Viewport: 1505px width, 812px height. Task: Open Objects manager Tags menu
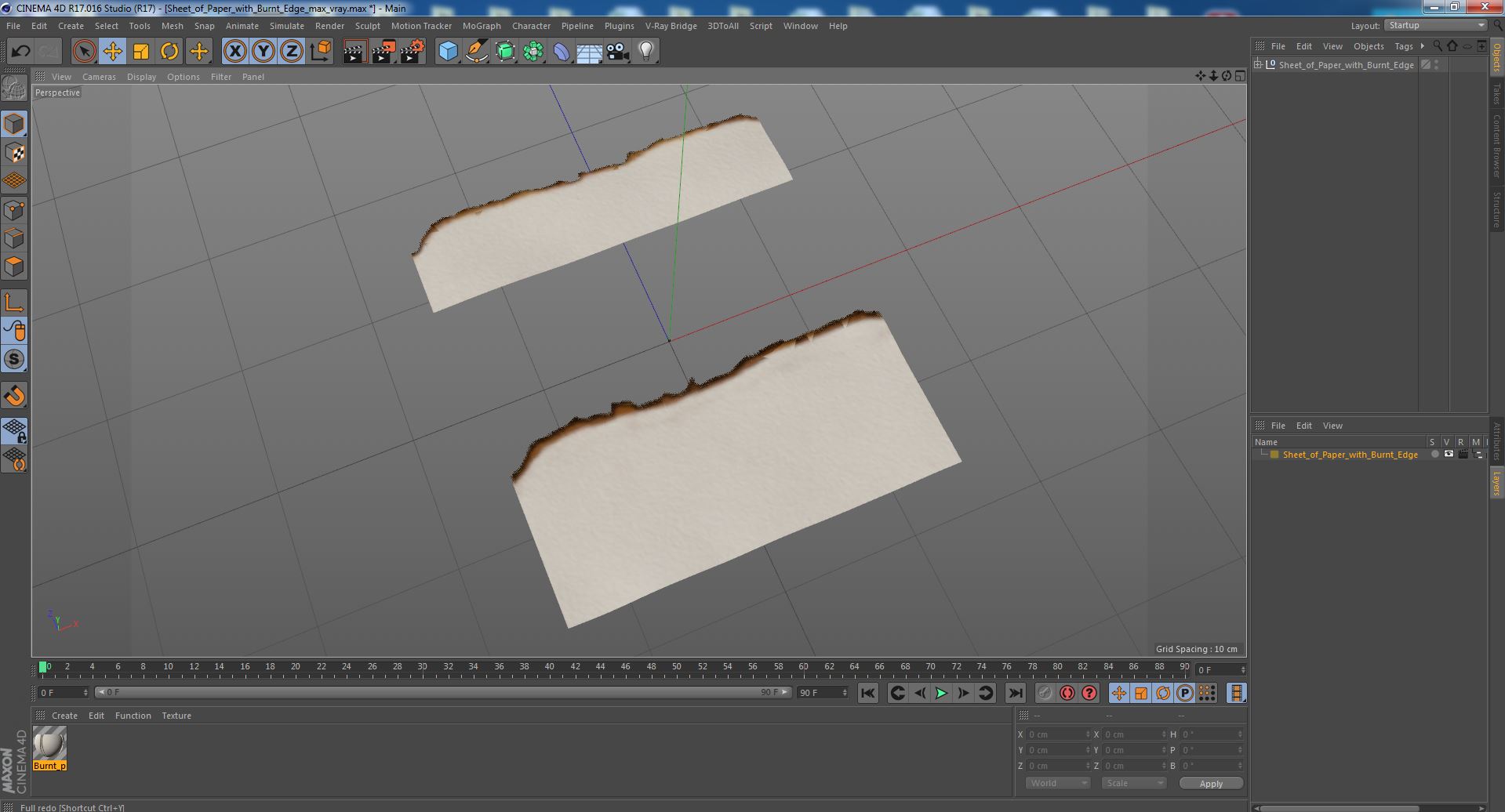click(x=1403, y=46)
